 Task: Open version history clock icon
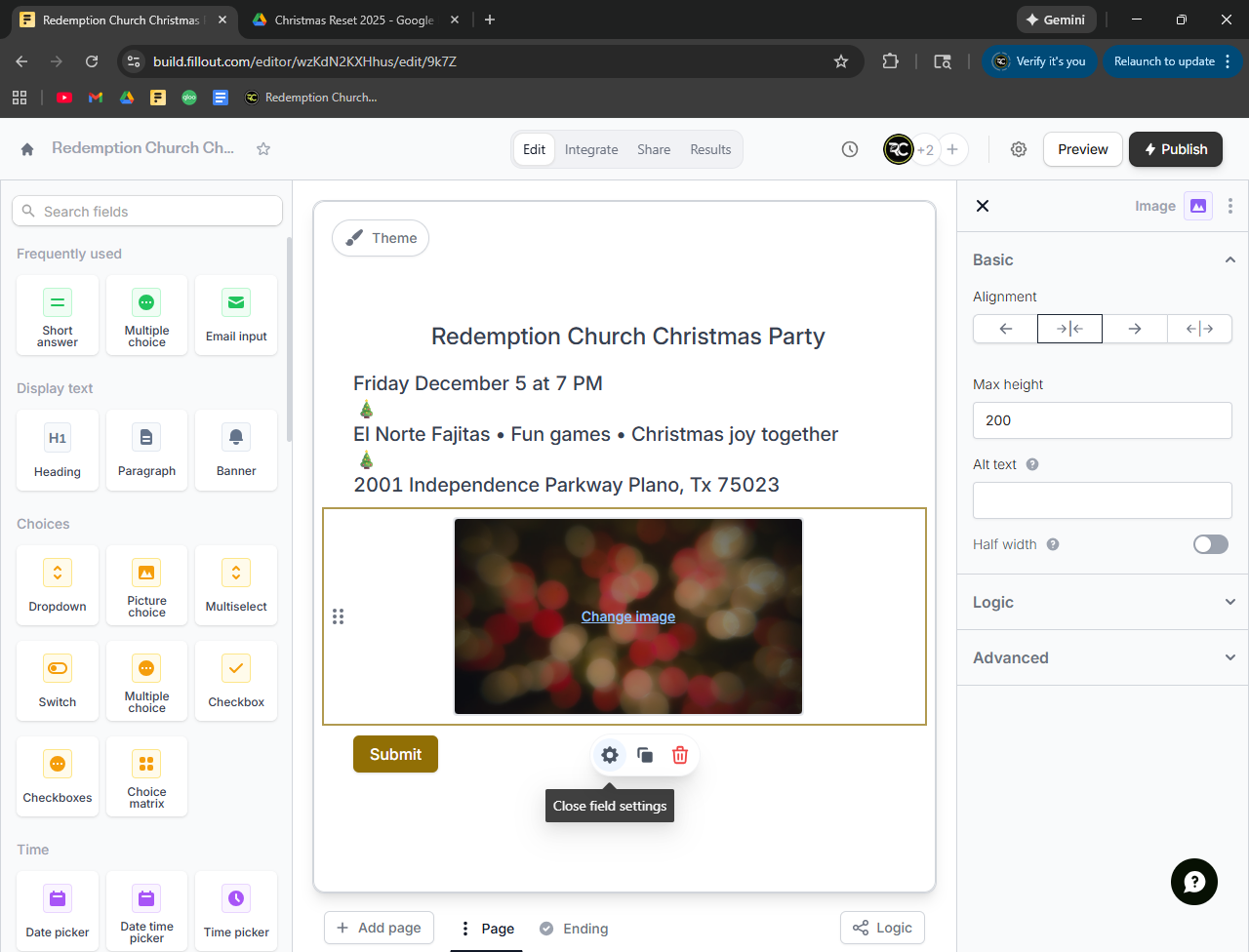pyautogui.click(x=850, y=149)
